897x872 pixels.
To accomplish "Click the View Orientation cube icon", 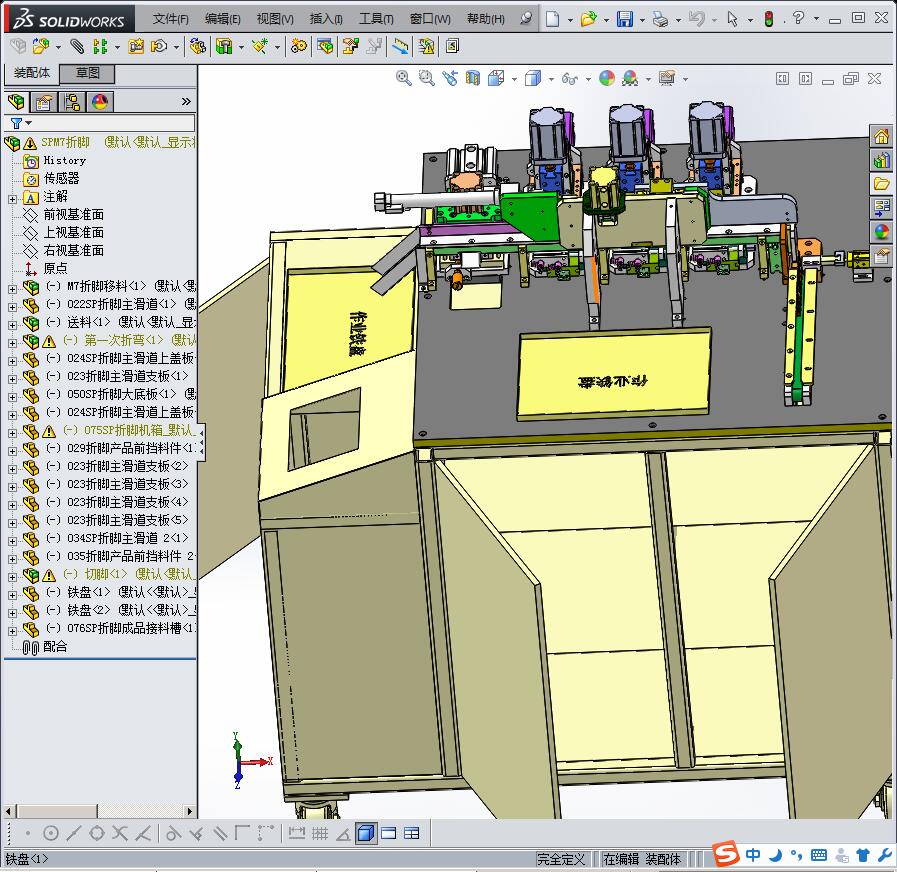I will coord(496,78).
